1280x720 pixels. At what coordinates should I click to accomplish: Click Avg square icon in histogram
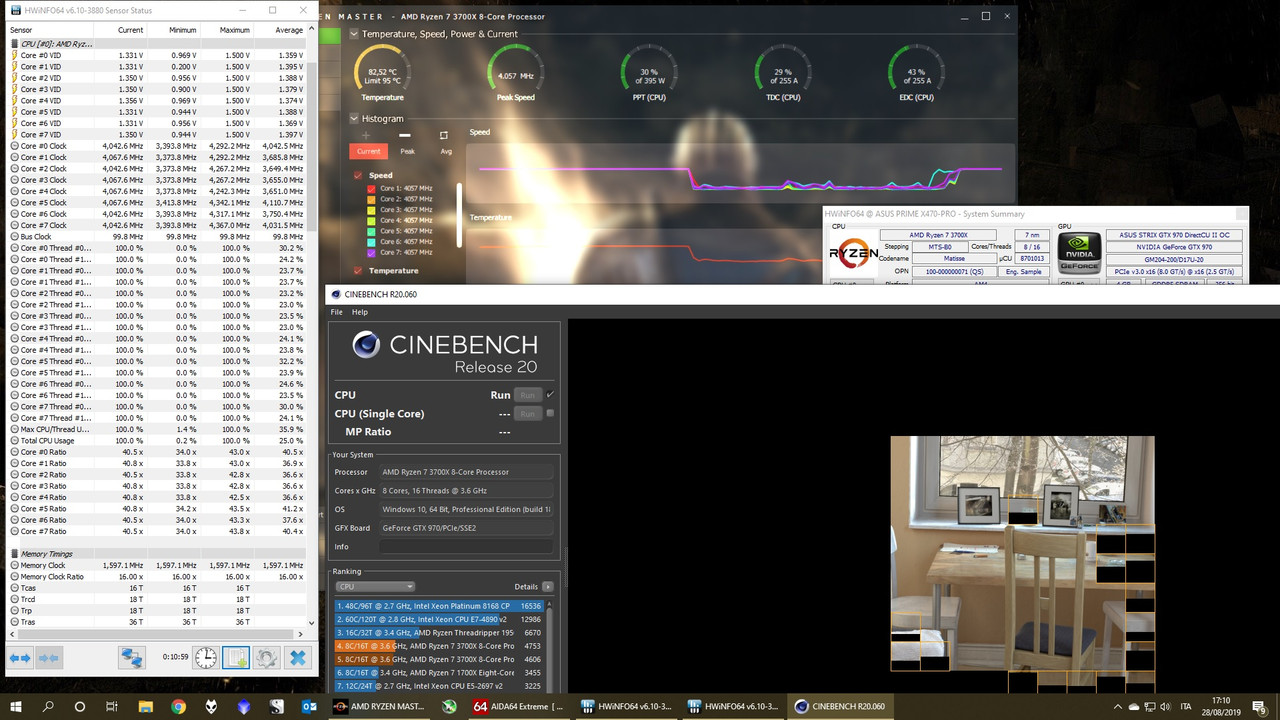[444, 135]
